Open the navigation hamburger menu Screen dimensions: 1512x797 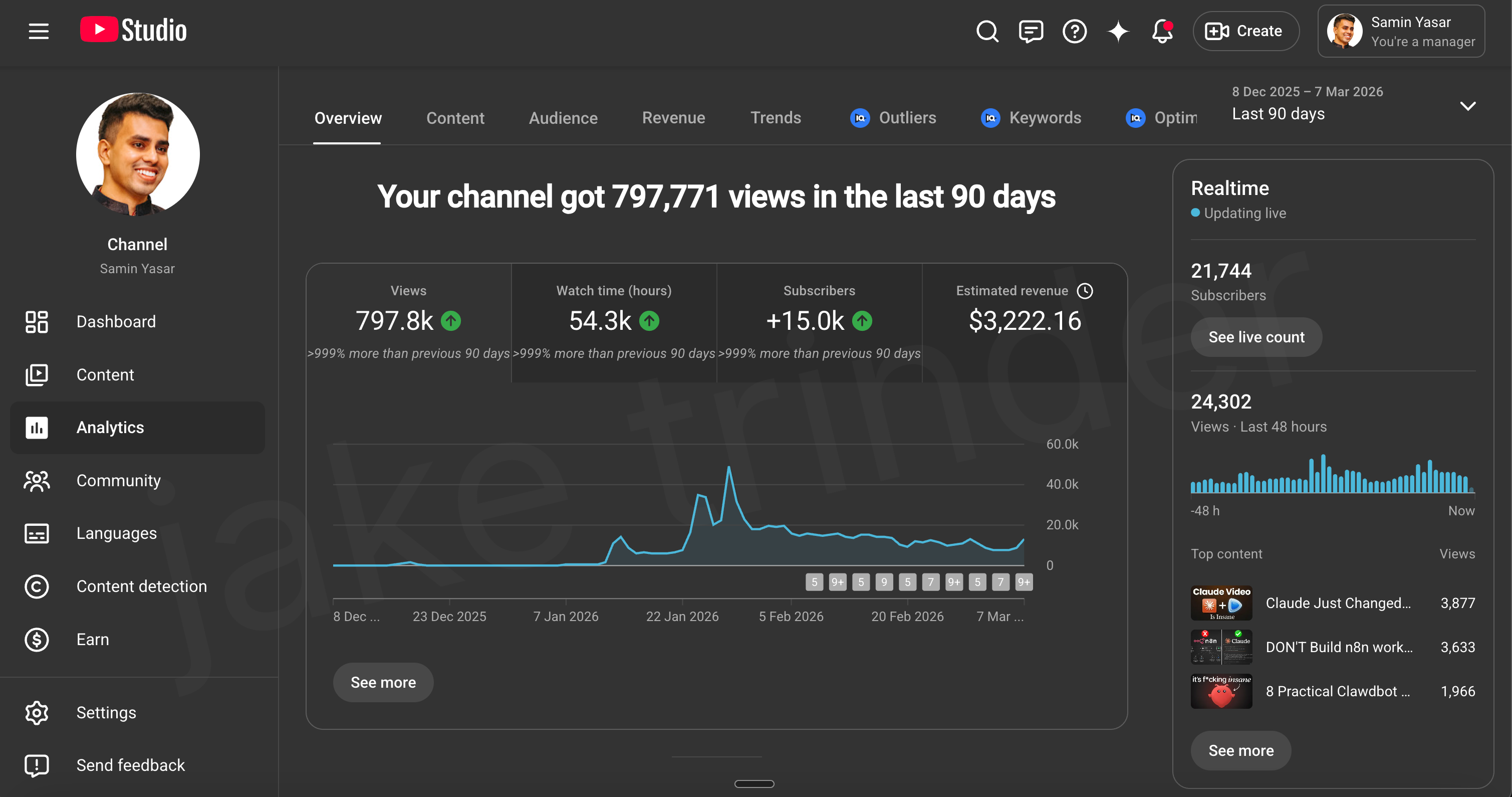point(38,31)
